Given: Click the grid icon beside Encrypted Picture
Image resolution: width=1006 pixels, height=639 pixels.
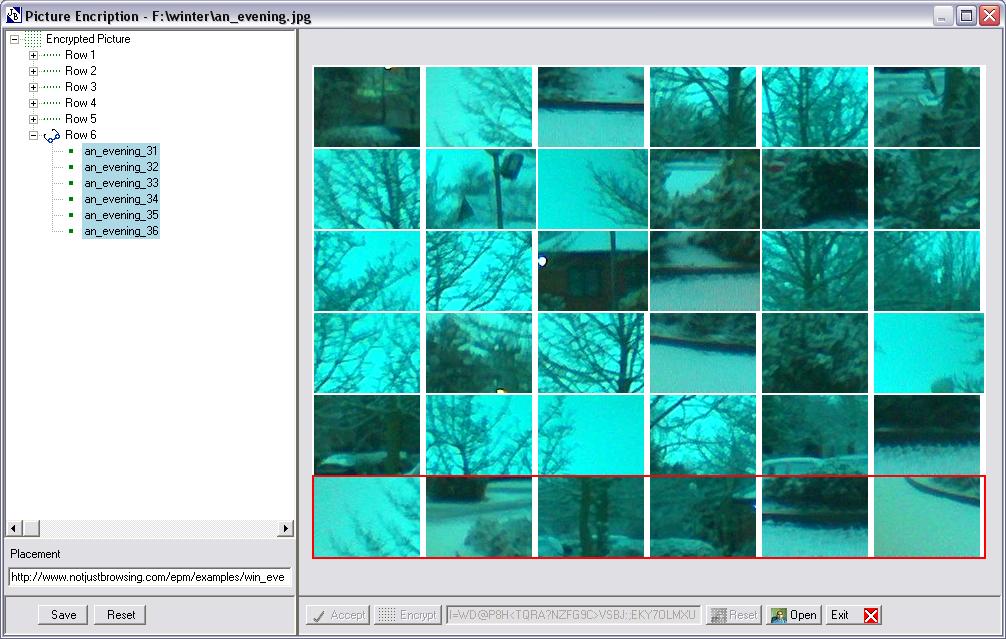Looking at the screenshot, I should [33, 39].
